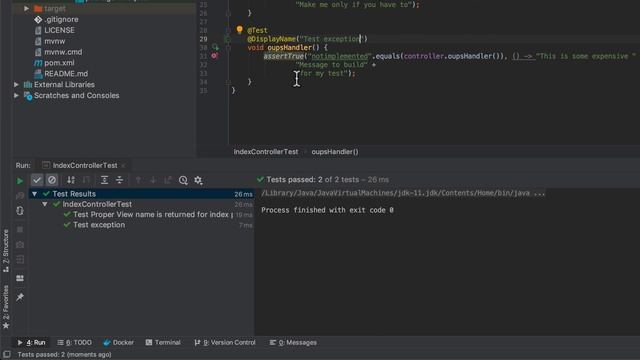Toggle auto-test rerun icon
Viewport: 640px width, 360px height.
[20, 211]
